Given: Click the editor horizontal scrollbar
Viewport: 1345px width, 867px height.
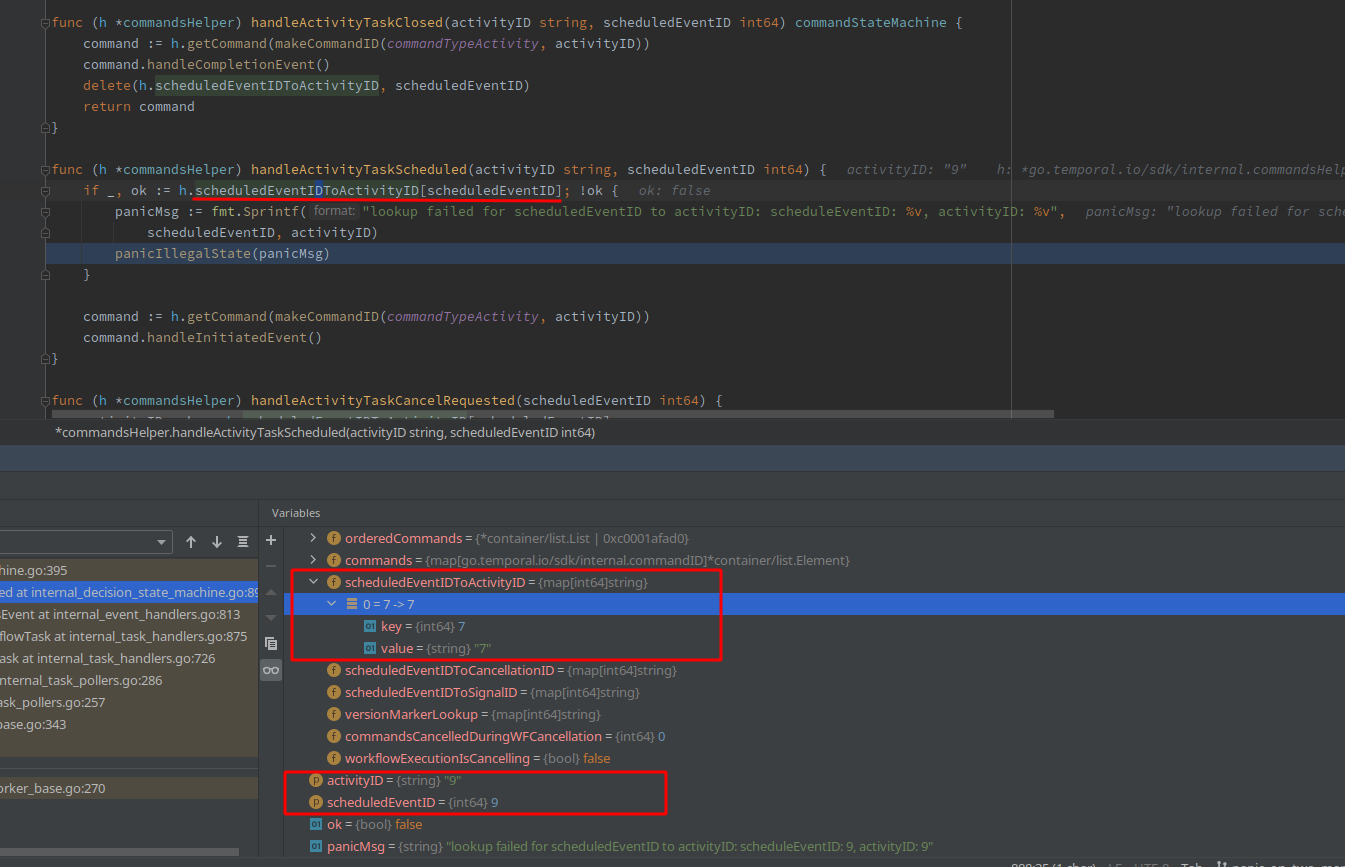Looking at the screenshot, I should (x=552, y=414).
